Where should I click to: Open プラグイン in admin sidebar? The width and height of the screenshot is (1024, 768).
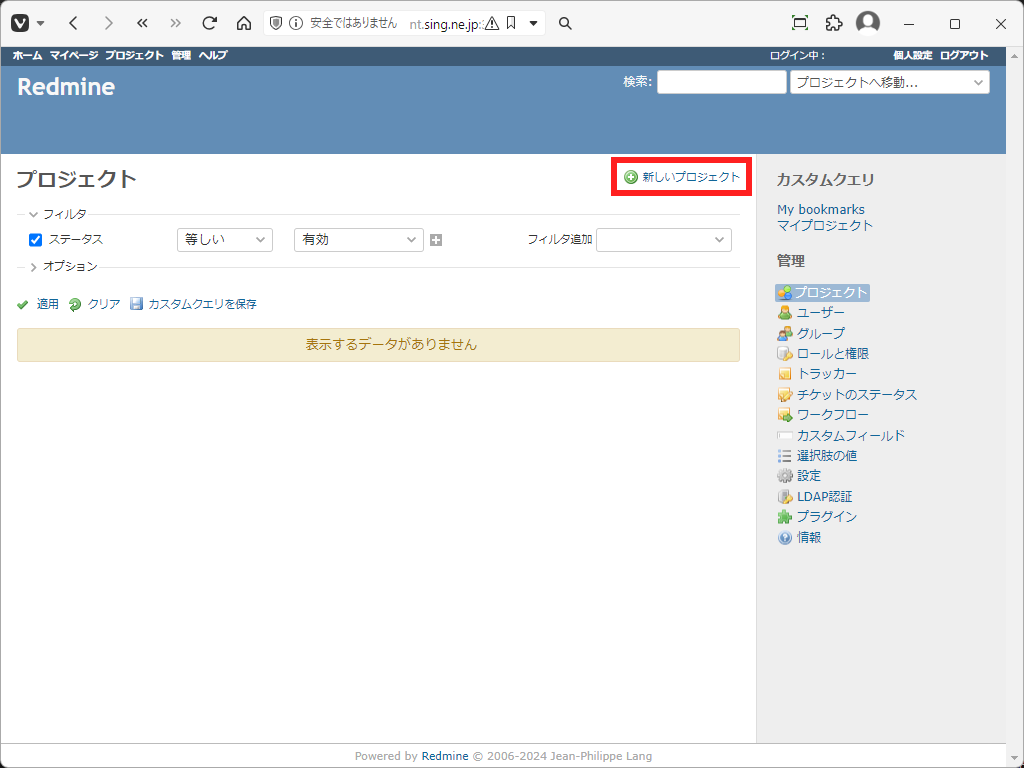(x=817, y=517)
